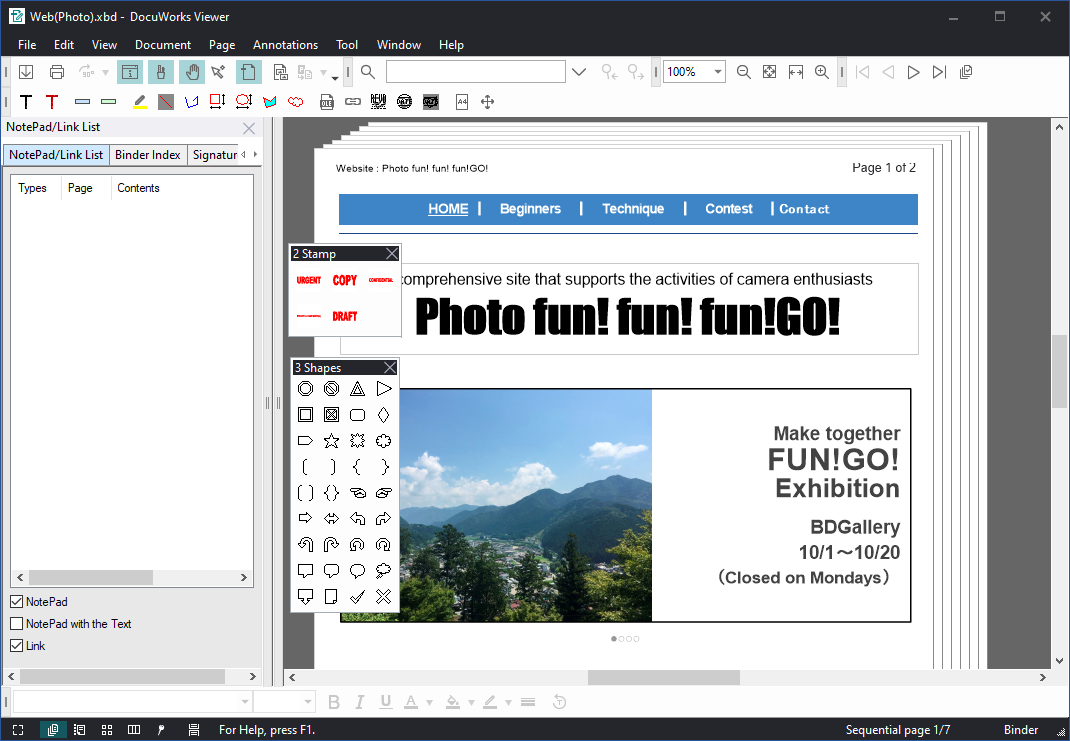The width and height of the screenshot is (1070, 741).
Task: Click the Beginners navigation link
Action: (x=530, y=209)
